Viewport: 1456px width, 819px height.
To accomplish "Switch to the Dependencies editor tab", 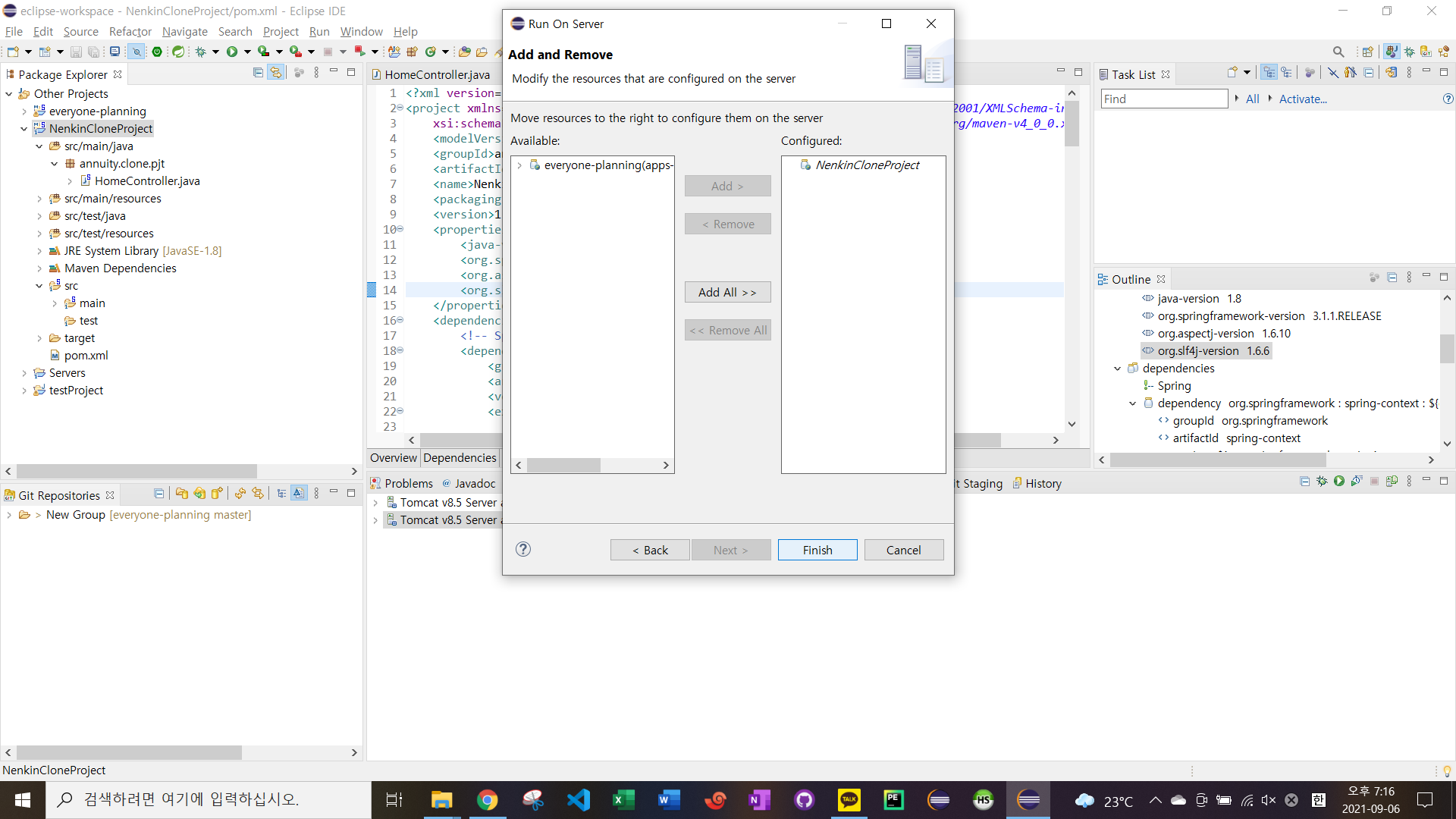I will (460, 458).
